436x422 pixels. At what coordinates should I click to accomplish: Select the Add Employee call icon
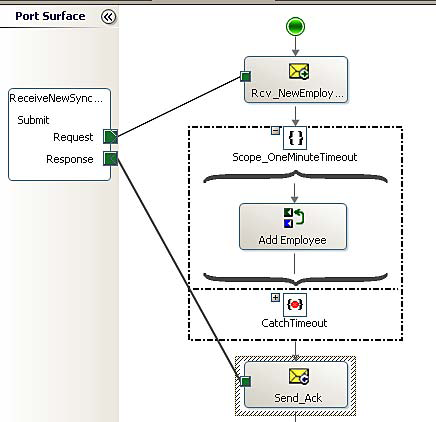pyautogui.click(x=294, y=218)
